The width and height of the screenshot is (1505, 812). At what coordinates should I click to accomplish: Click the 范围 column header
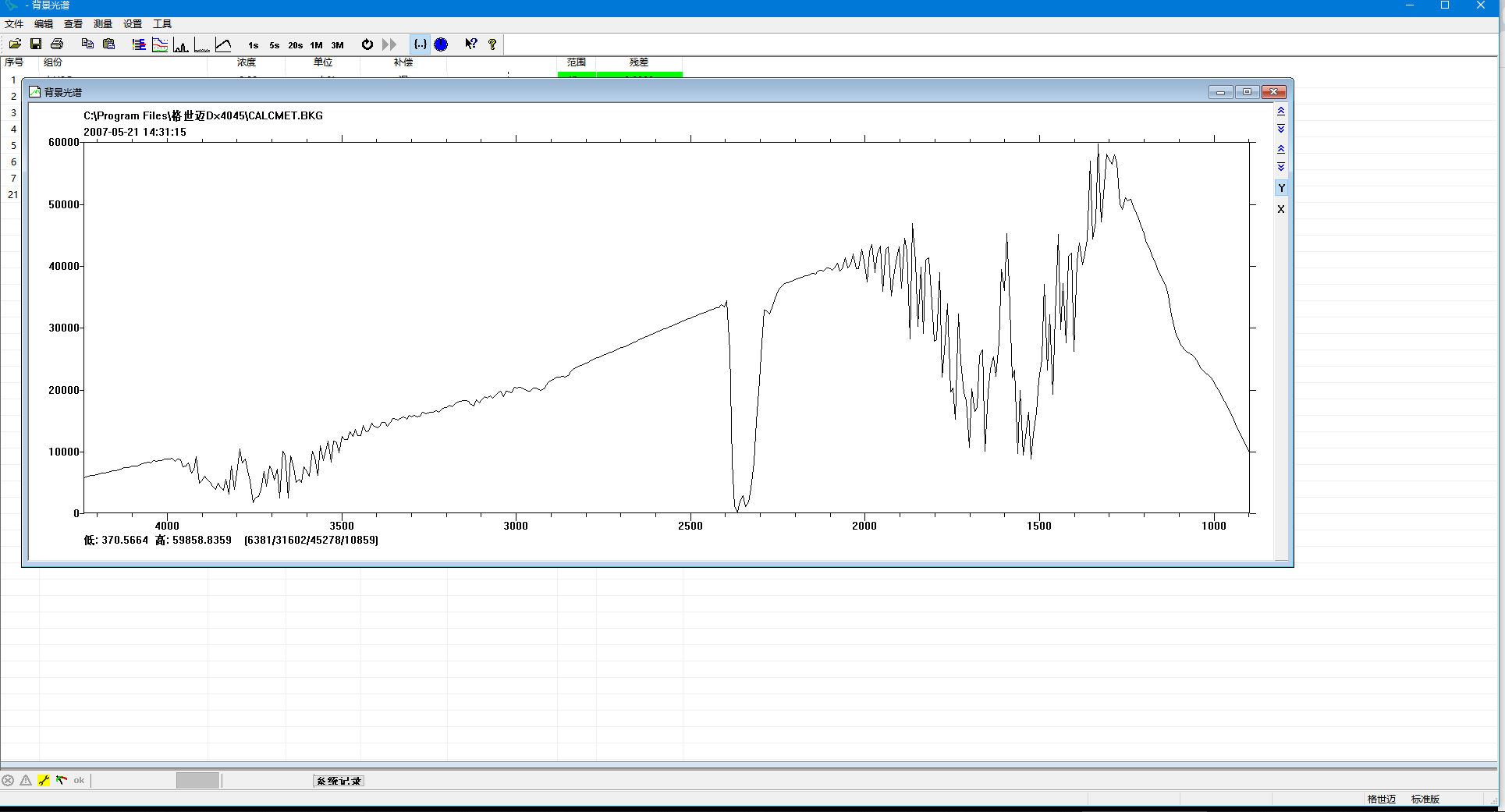pos(577,62)
